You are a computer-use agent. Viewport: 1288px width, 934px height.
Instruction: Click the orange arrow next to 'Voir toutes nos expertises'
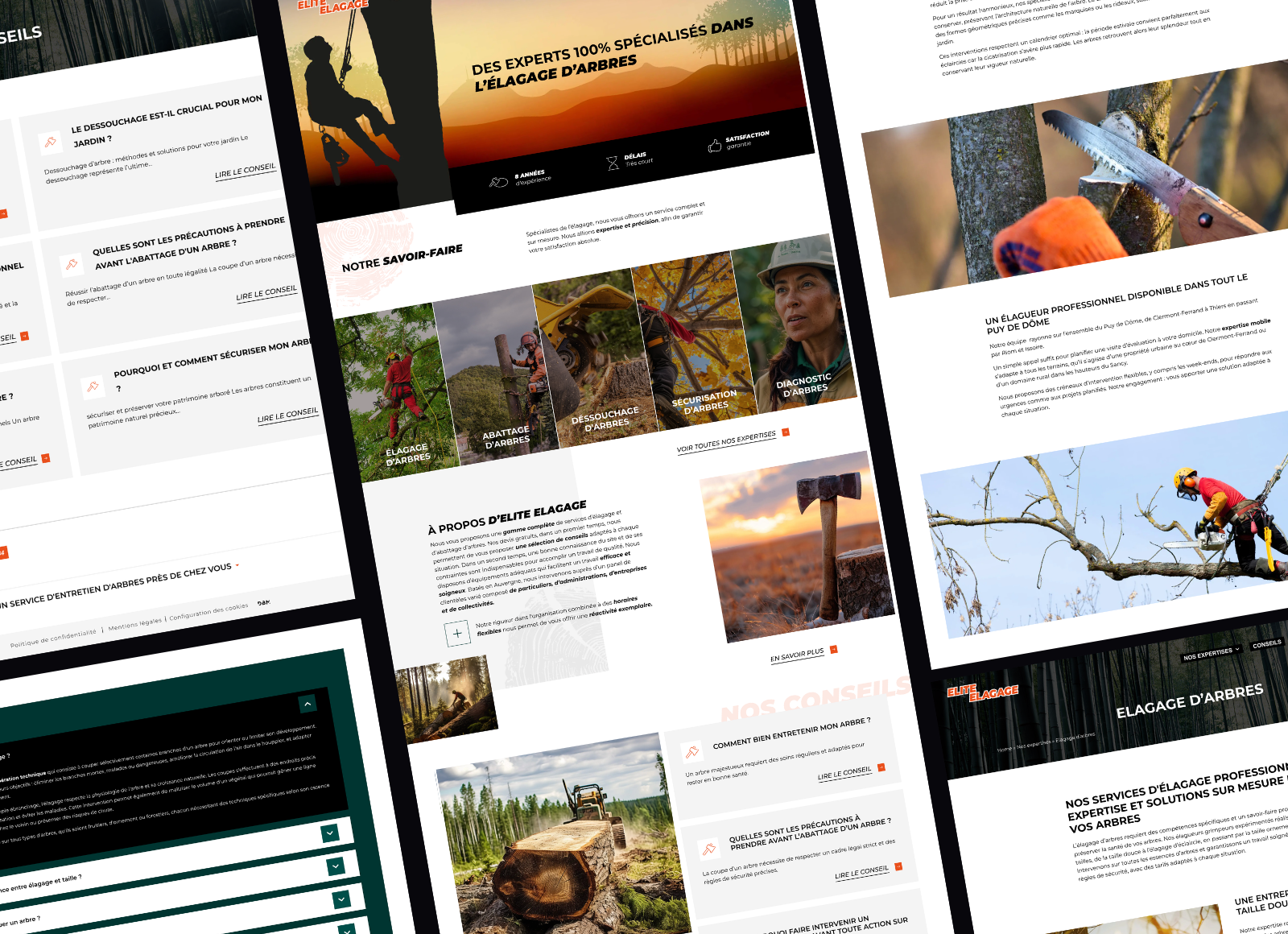786,432
